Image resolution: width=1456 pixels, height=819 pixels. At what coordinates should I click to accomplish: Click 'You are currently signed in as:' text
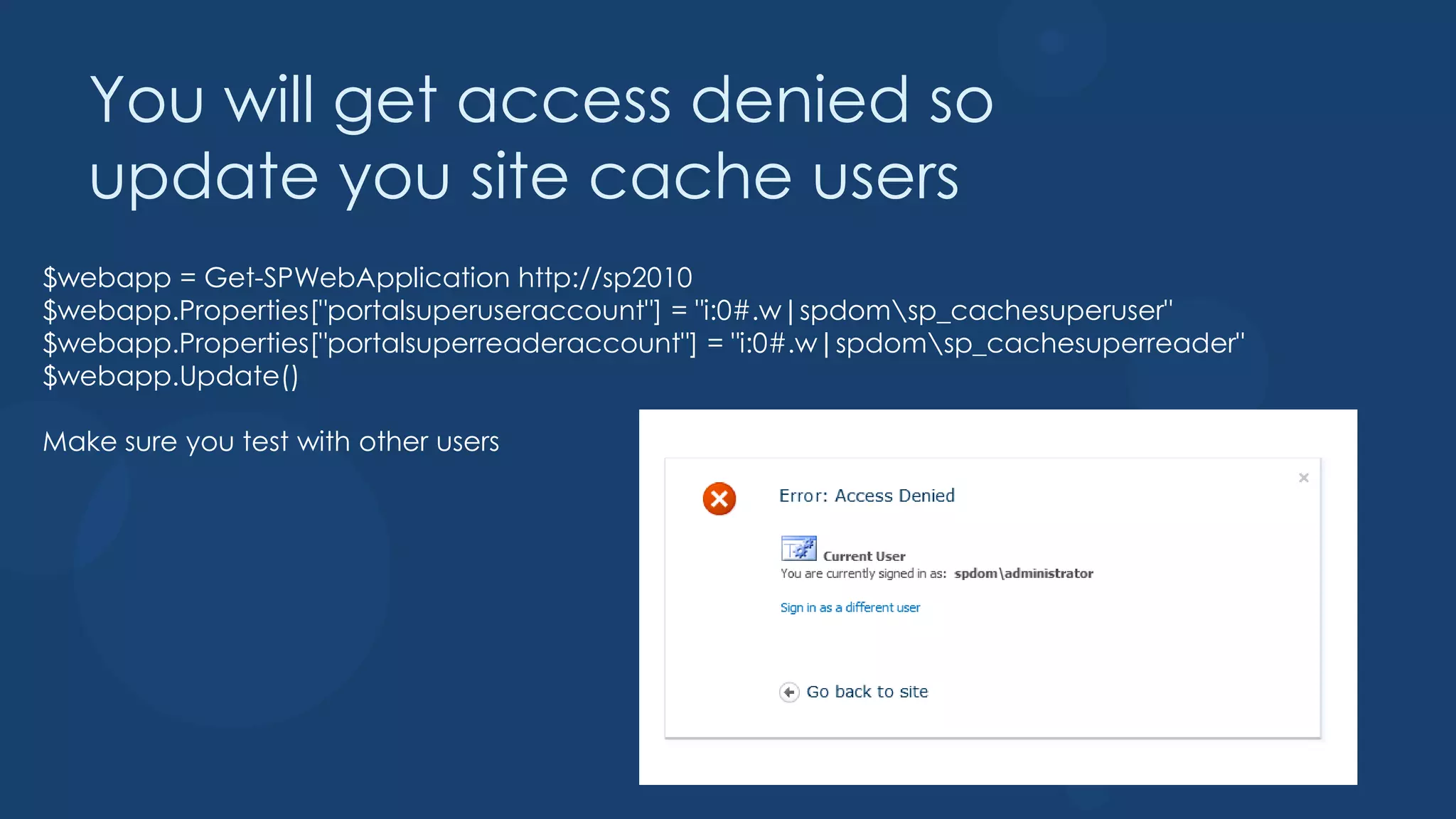point(863,574)
